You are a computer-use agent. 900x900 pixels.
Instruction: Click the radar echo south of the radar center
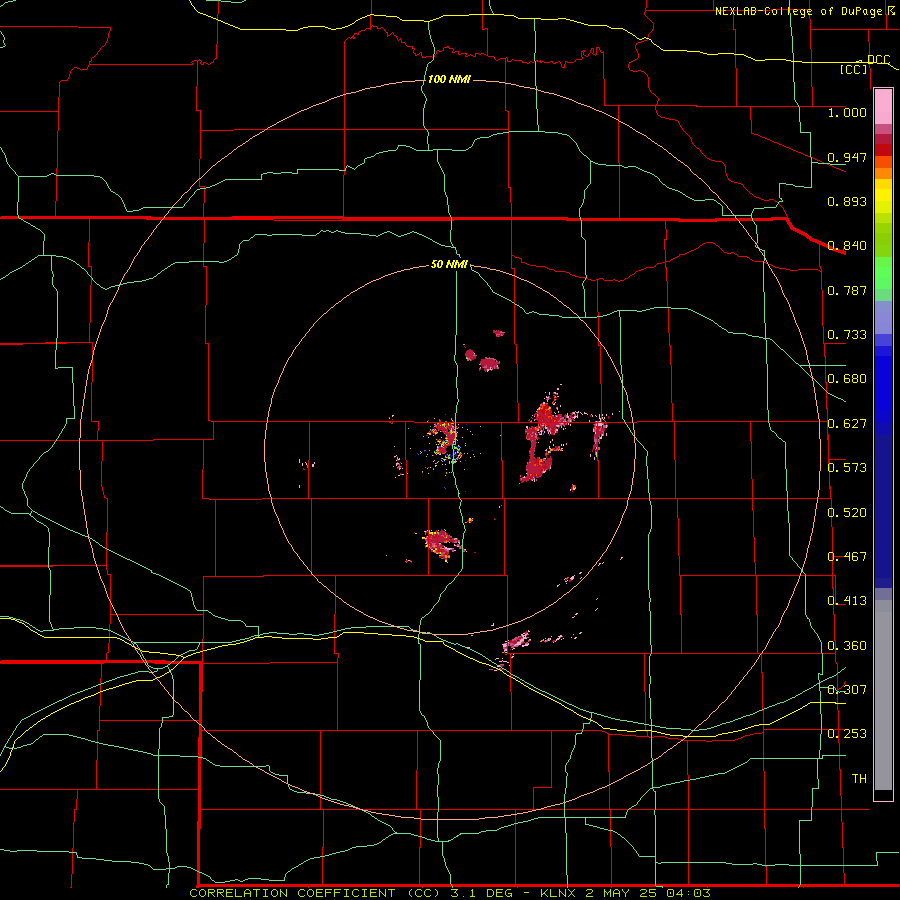(442, 543)
